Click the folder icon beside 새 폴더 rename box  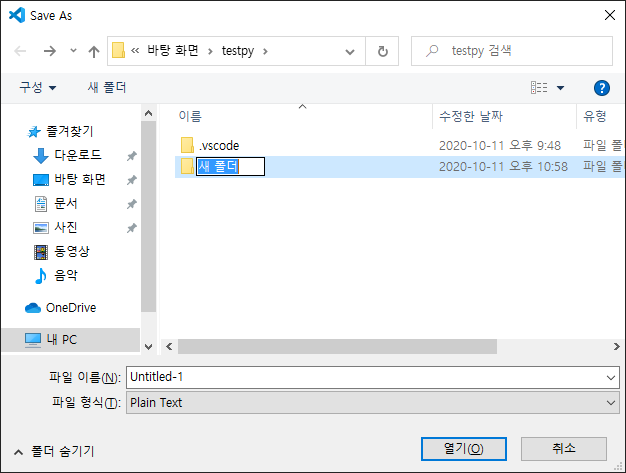coord(187,166)
